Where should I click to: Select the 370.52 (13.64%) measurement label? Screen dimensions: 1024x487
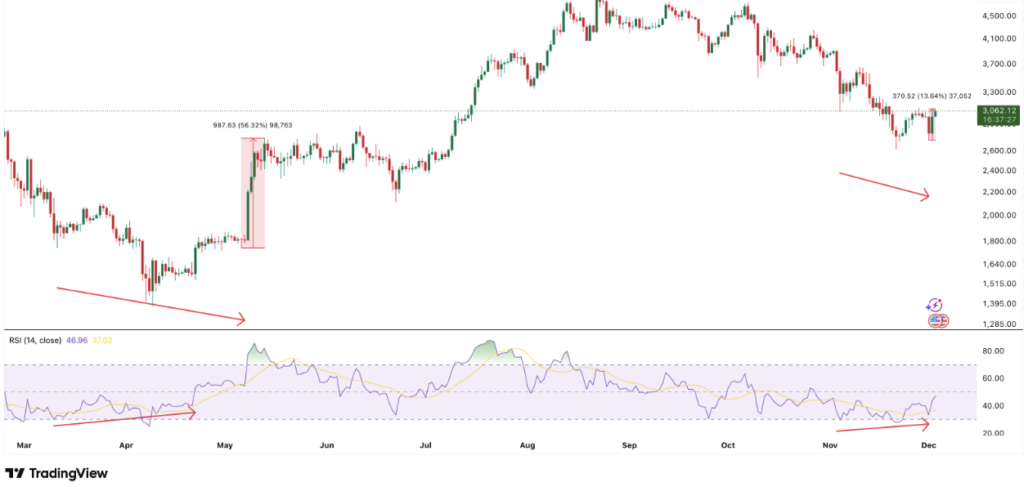(x=931, y=96)
